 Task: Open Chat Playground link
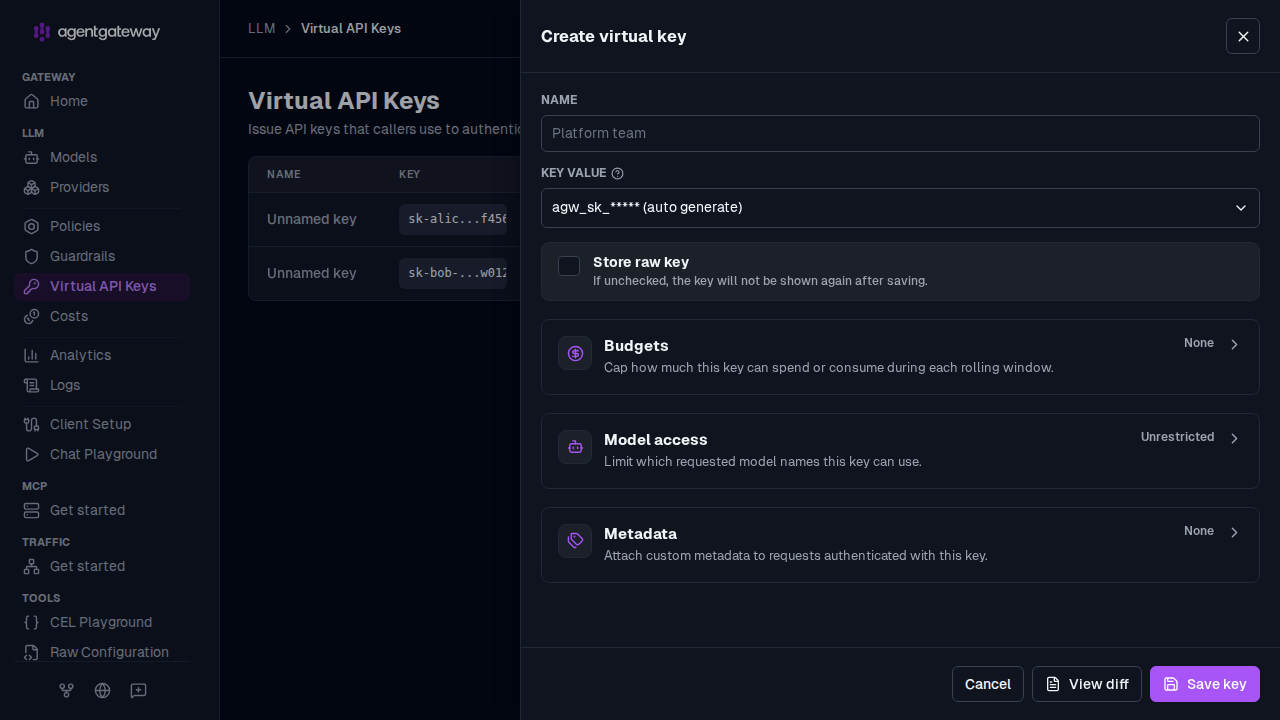pyautogui.click(x=102, y=454)
